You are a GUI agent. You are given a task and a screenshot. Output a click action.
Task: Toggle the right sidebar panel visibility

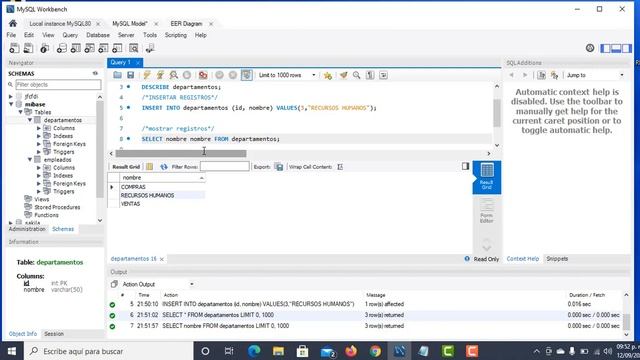(627, 48)
